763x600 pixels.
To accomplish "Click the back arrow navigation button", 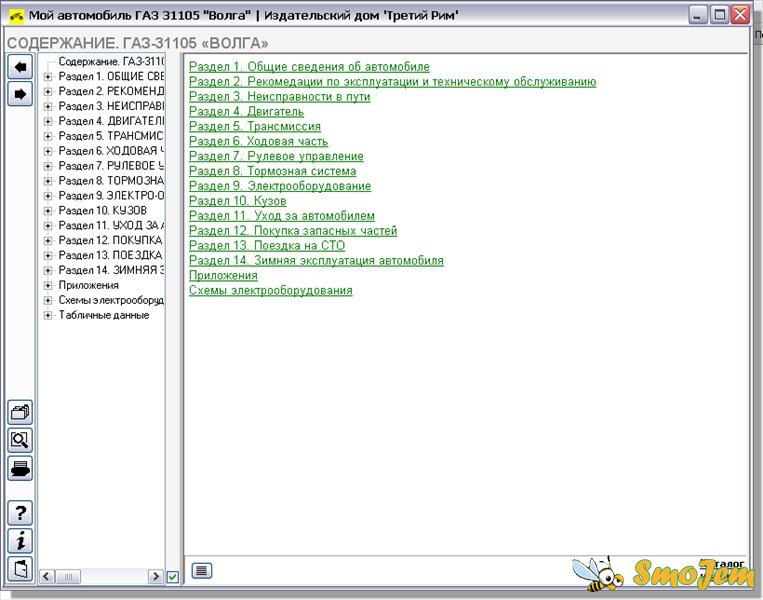I will click(20, 67).
